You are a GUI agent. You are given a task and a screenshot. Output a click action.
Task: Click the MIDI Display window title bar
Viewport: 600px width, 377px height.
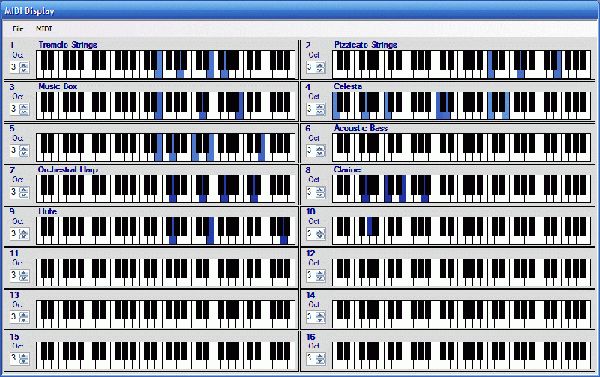tap(300, 11)
